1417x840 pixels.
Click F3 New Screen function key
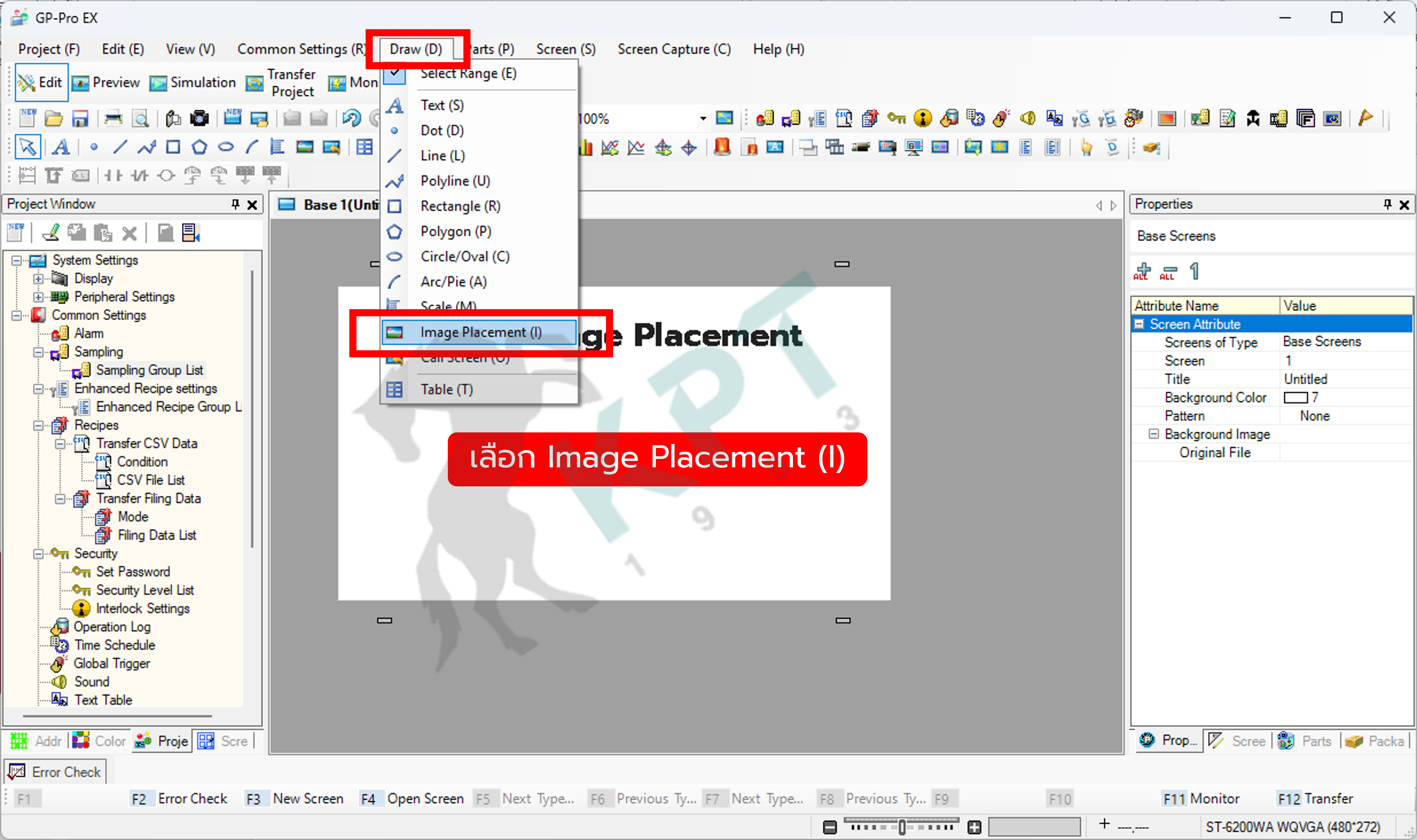(294, 799)
